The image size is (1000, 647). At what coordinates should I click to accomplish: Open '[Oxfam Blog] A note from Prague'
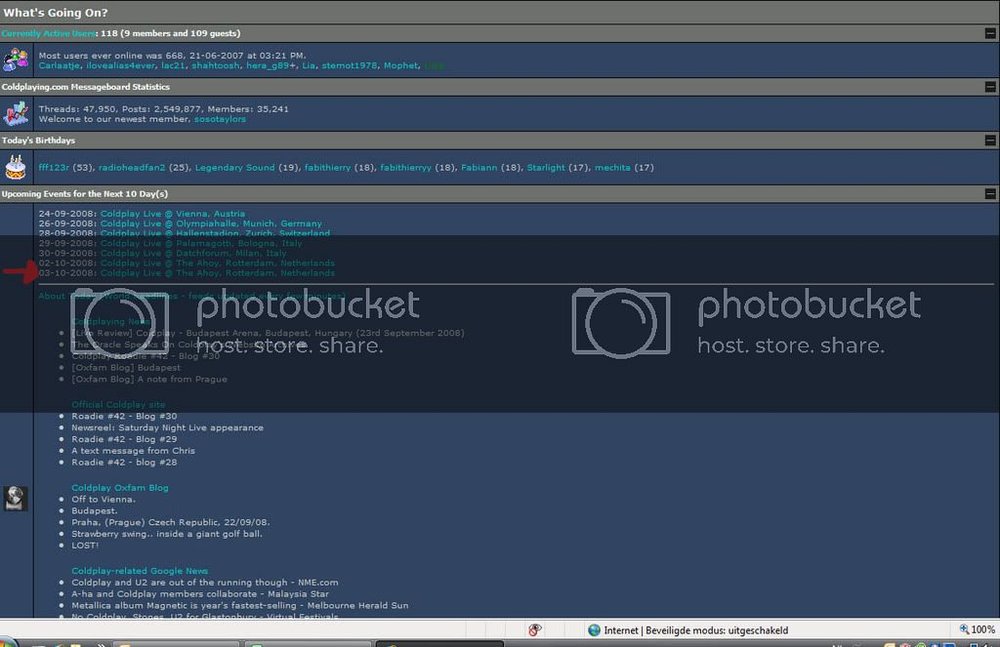click(149, 379)
